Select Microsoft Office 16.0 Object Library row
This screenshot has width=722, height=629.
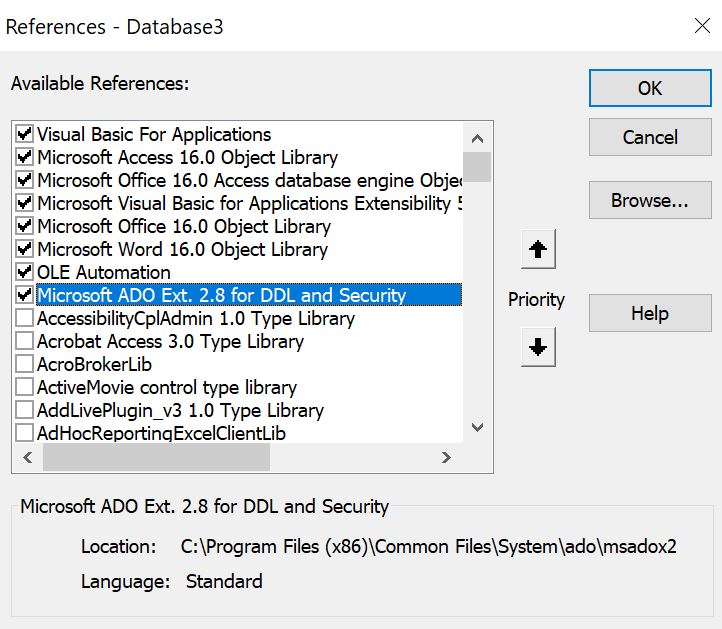(184, 227)
